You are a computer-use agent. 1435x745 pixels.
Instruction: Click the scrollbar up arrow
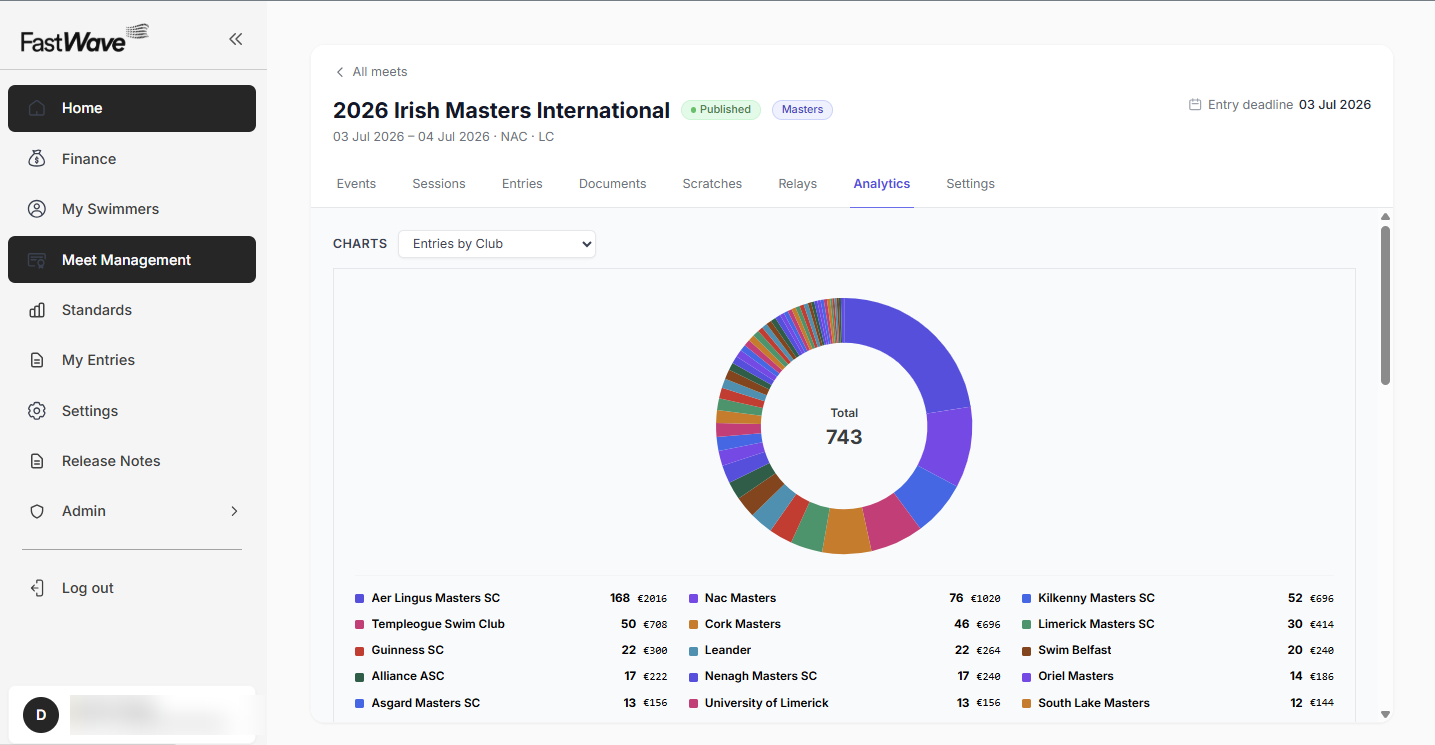click(x=1385, y=217)
